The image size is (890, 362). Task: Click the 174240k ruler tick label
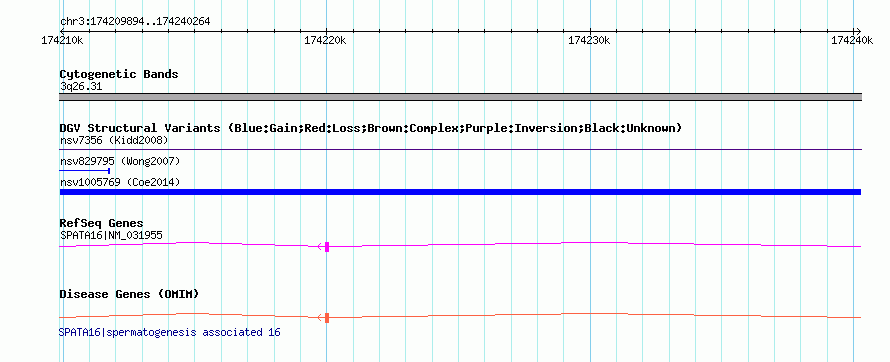click(853, 40)
